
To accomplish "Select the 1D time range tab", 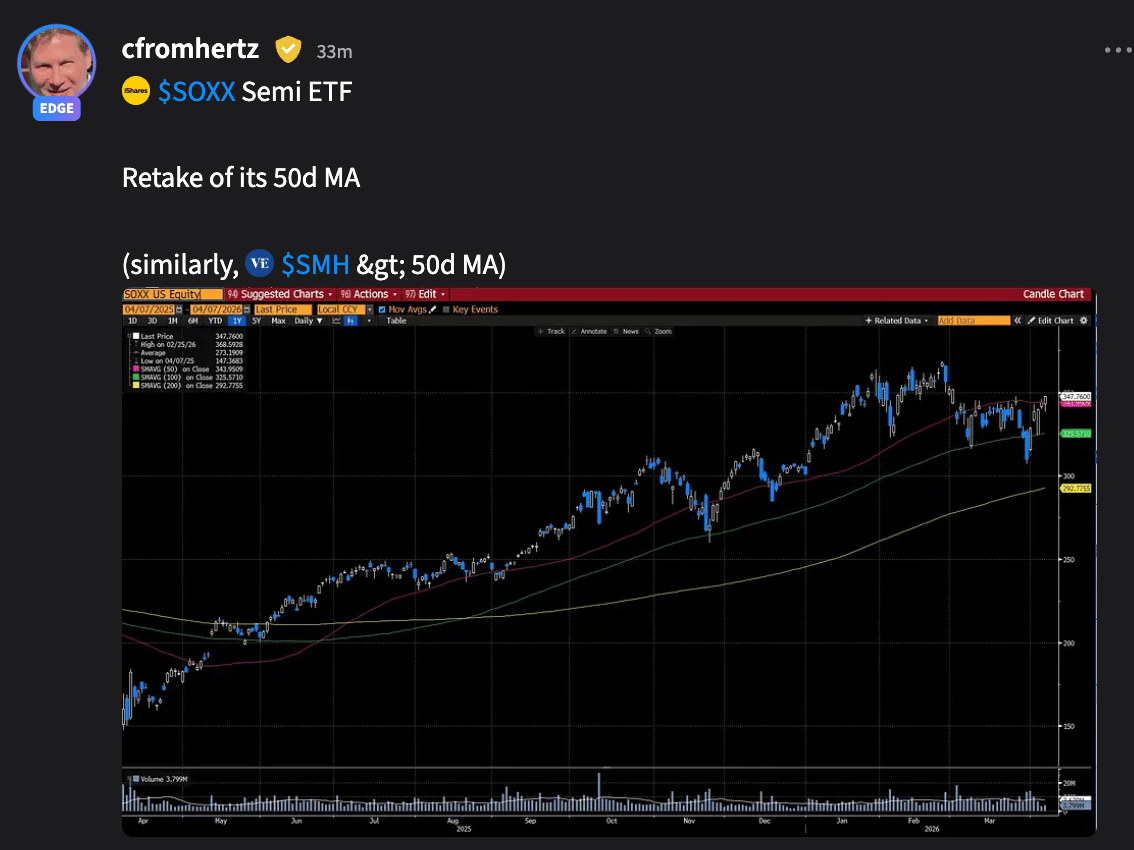I will (132, 320).
